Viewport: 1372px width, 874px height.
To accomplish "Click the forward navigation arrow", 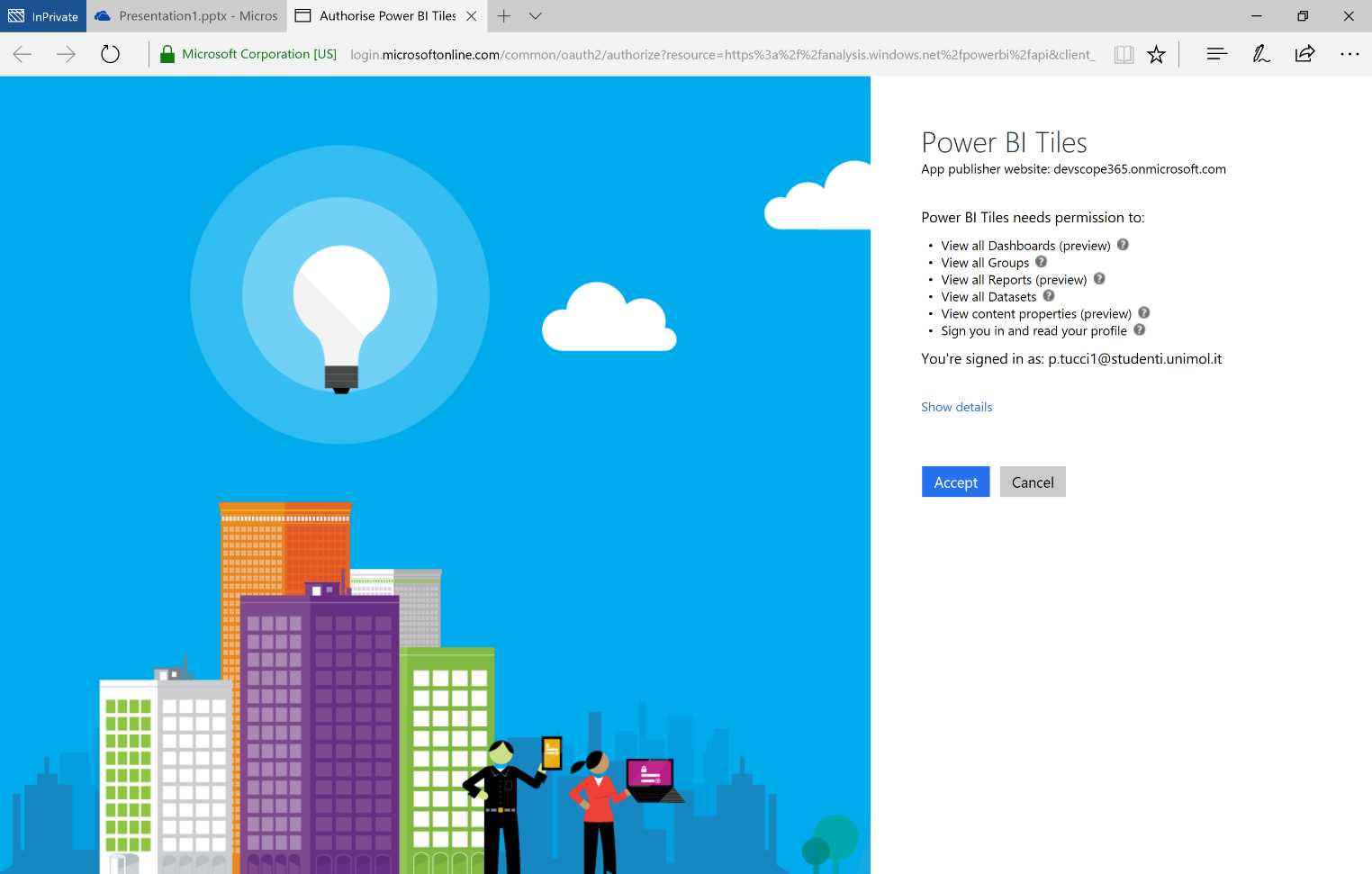I will coord(66,54).
